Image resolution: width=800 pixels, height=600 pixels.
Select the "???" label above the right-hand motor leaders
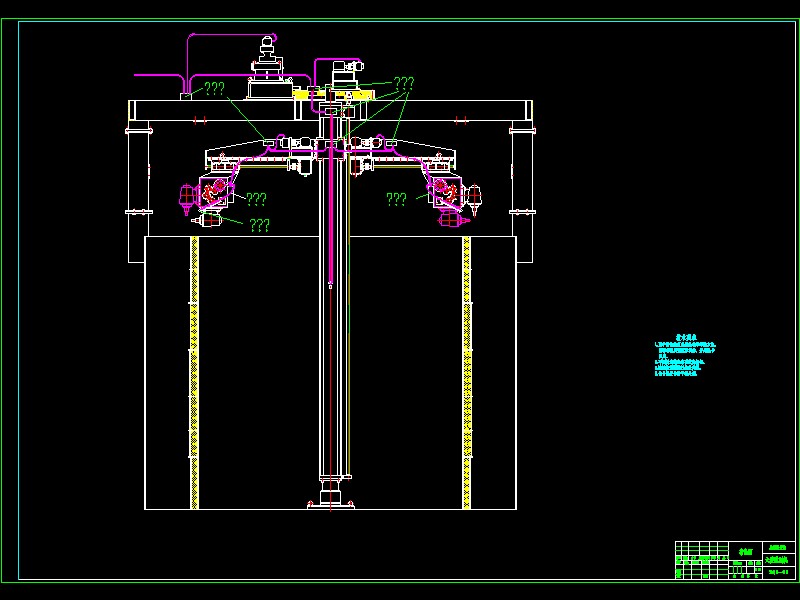point(404,84)
